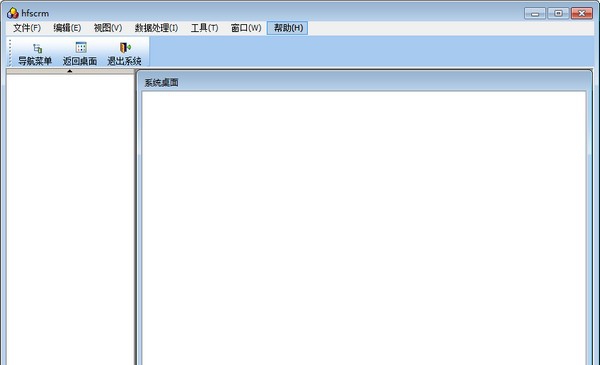600x365 pixels.
Task: Minimize the hfscrm window
Action: point(535,13)
